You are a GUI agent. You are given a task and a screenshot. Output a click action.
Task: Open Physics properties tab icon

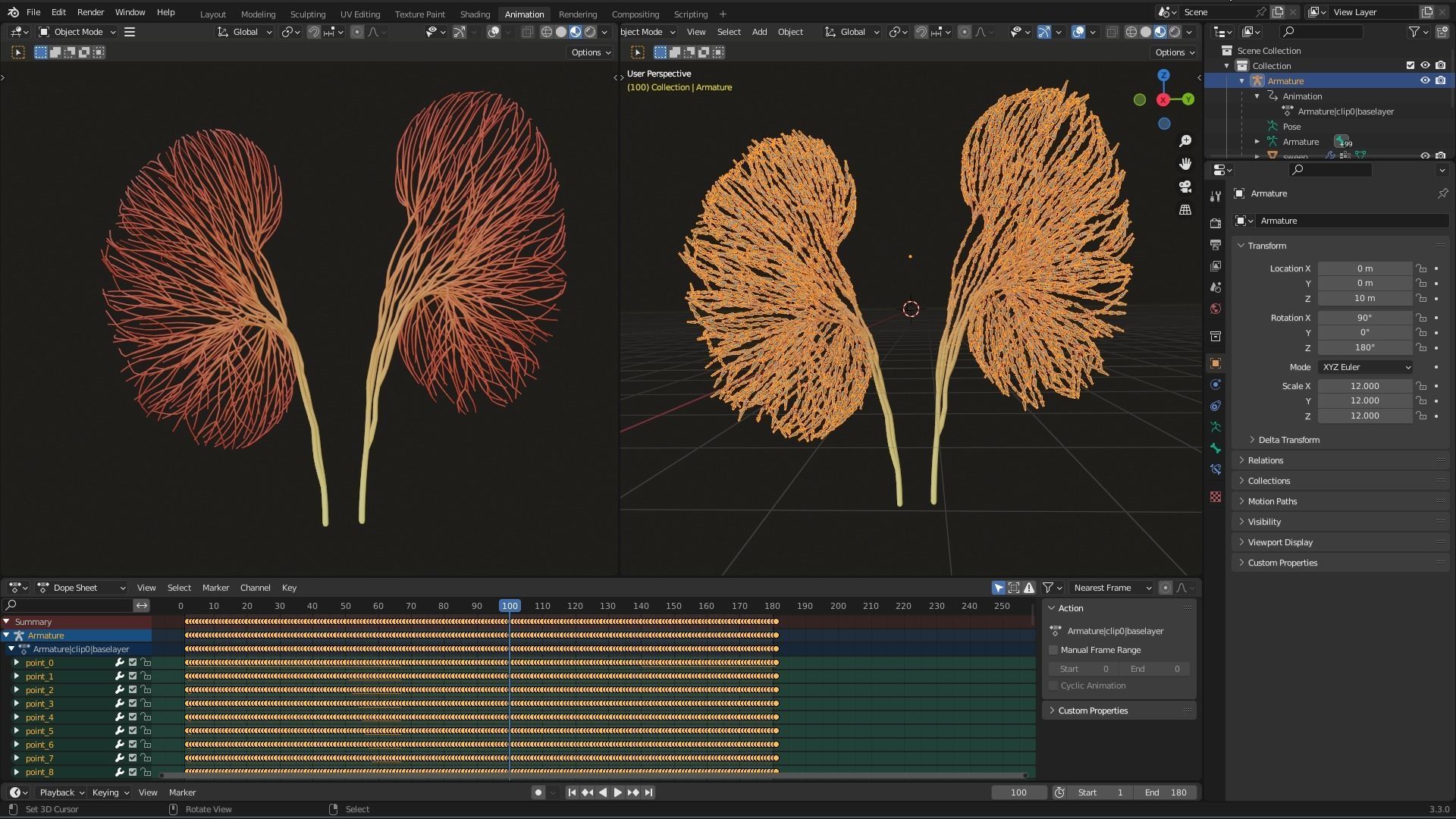click(x=1216, y=384)
